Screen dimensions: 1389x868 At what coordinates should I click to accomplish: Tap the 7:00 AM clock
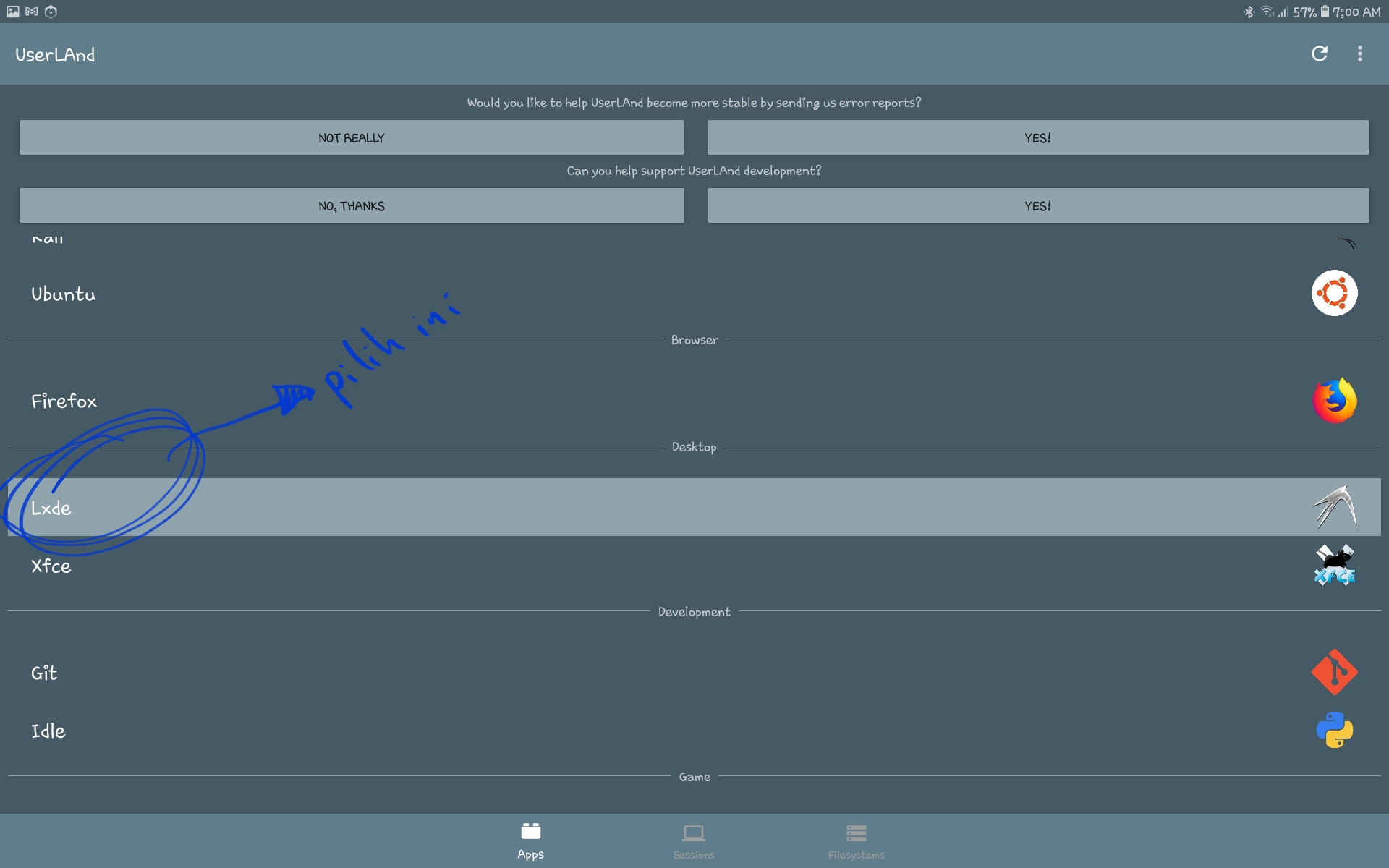[x=1356, y=12]
